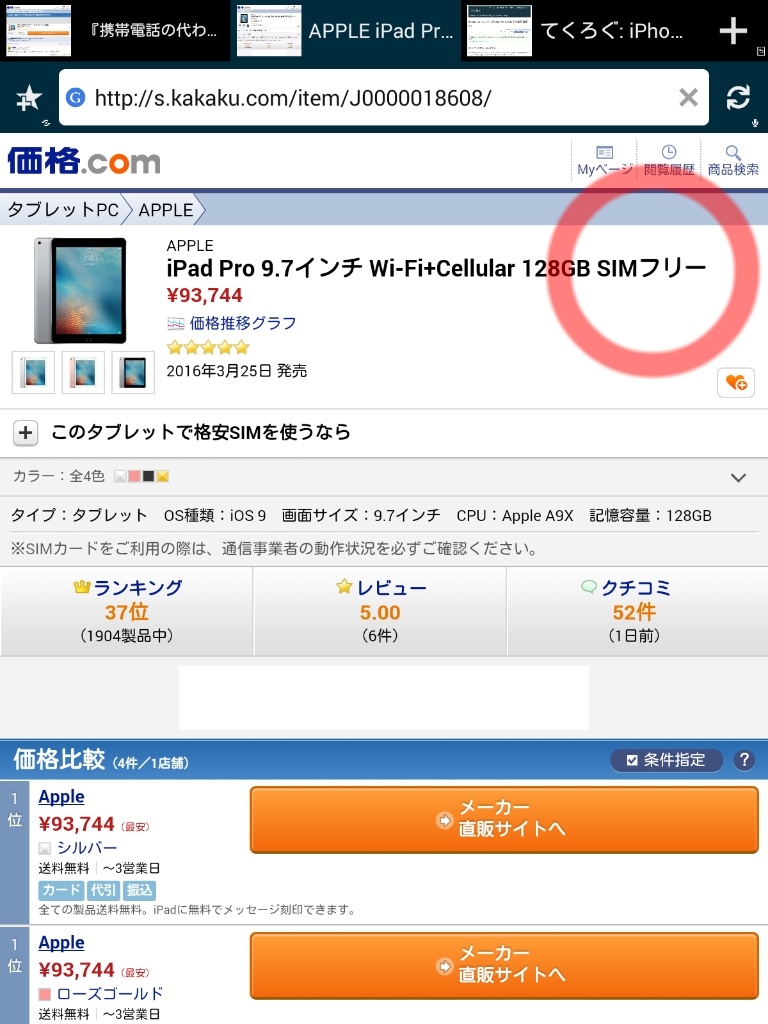Image resolution: width=768 pixels, height=1024 pixels.
Task: Open the クチコミ 52件 section
Action: 634,611
